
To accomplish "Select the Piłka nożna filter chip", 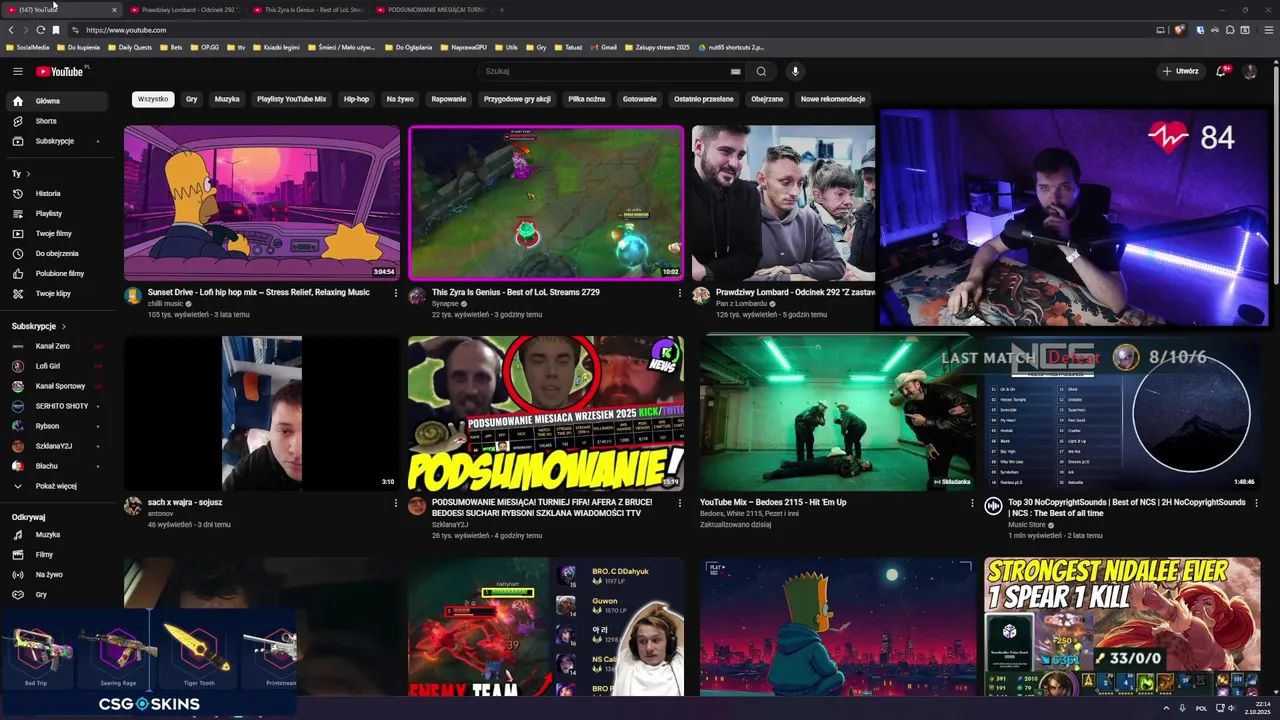I will coord(587,99).
